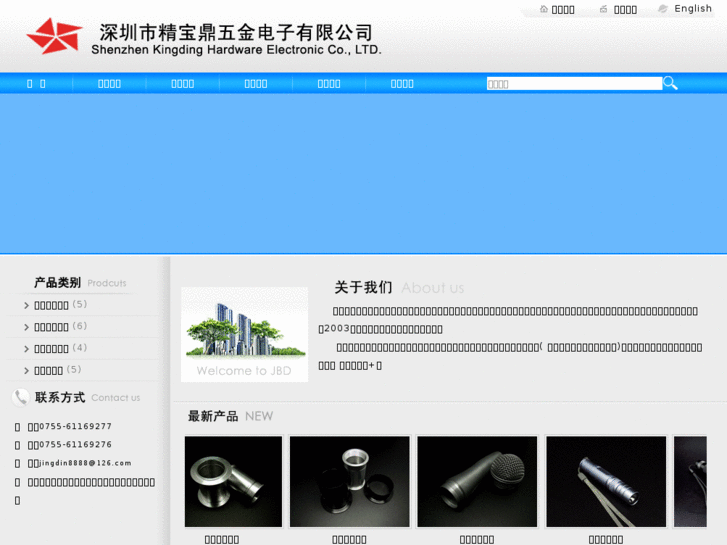Click the telephone icon beside Contact us
This screenshot has height=545, width=727.
[20, 398]
